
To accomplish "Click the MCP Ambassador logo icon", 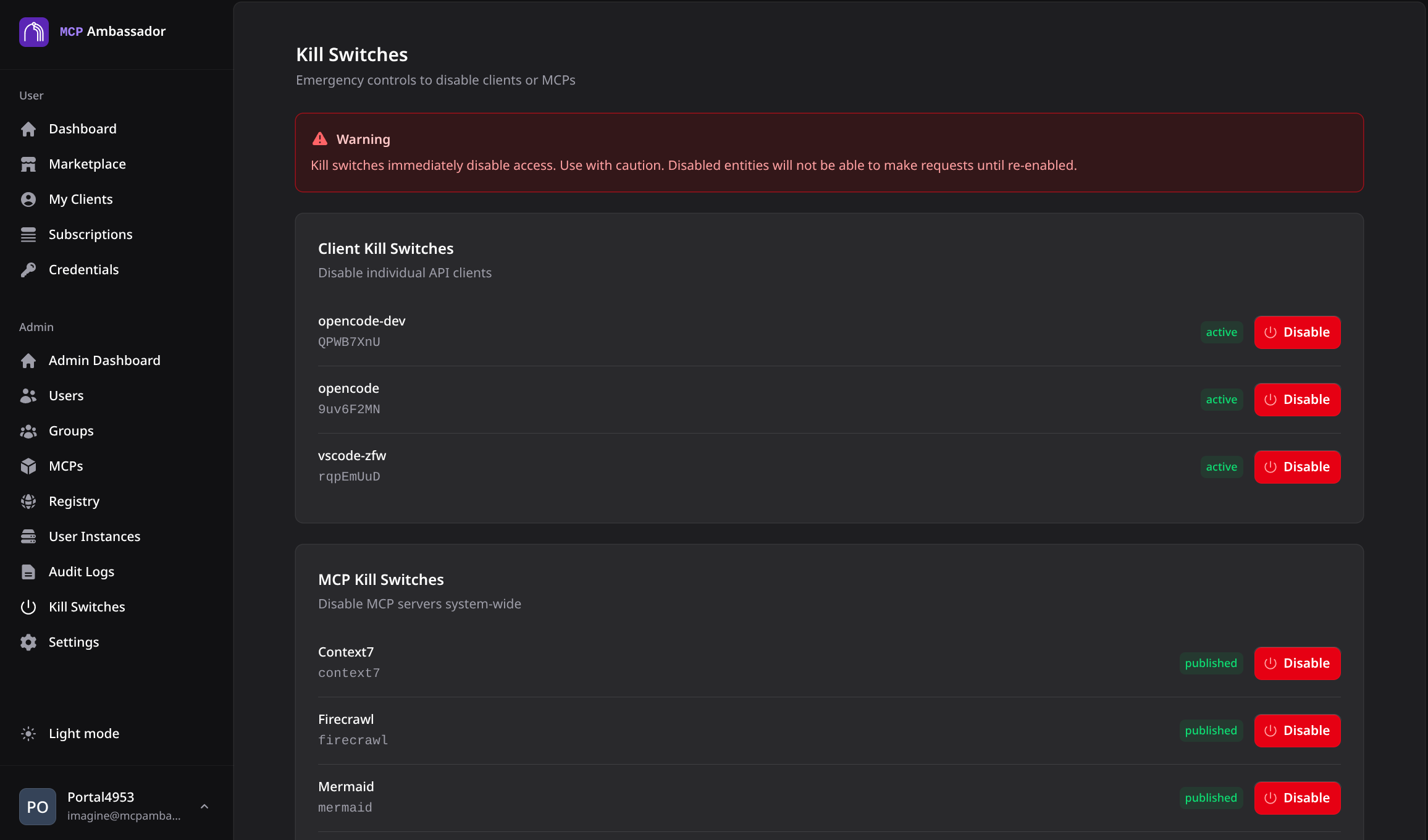I will click(x=33, y=31).
